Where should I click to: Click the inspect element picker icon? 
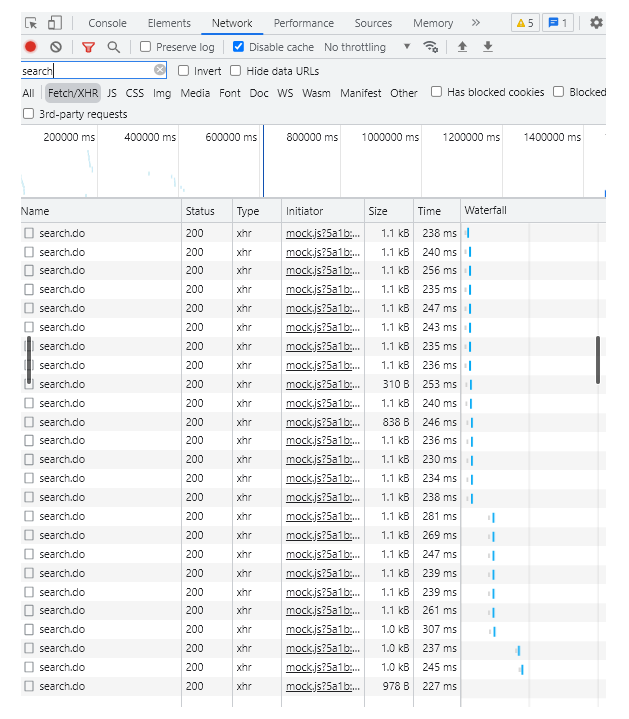[31, 23]
